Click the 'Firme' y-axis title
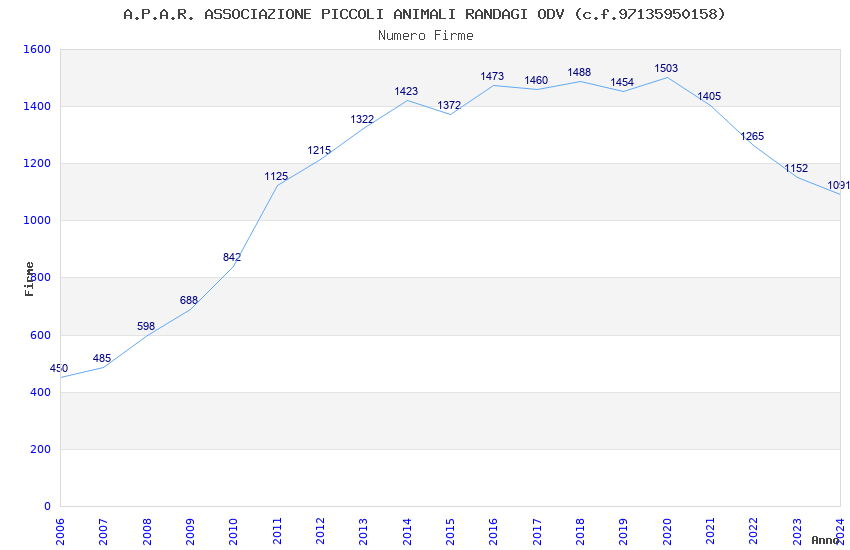850x550 pixels. 29,279
